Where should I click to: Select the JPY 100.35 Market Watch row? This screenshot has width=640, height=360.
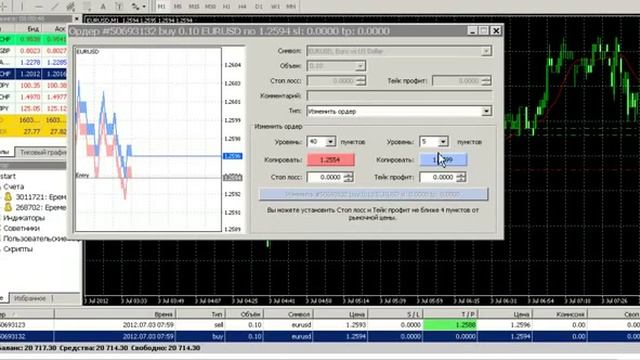(x=33, y=85)
